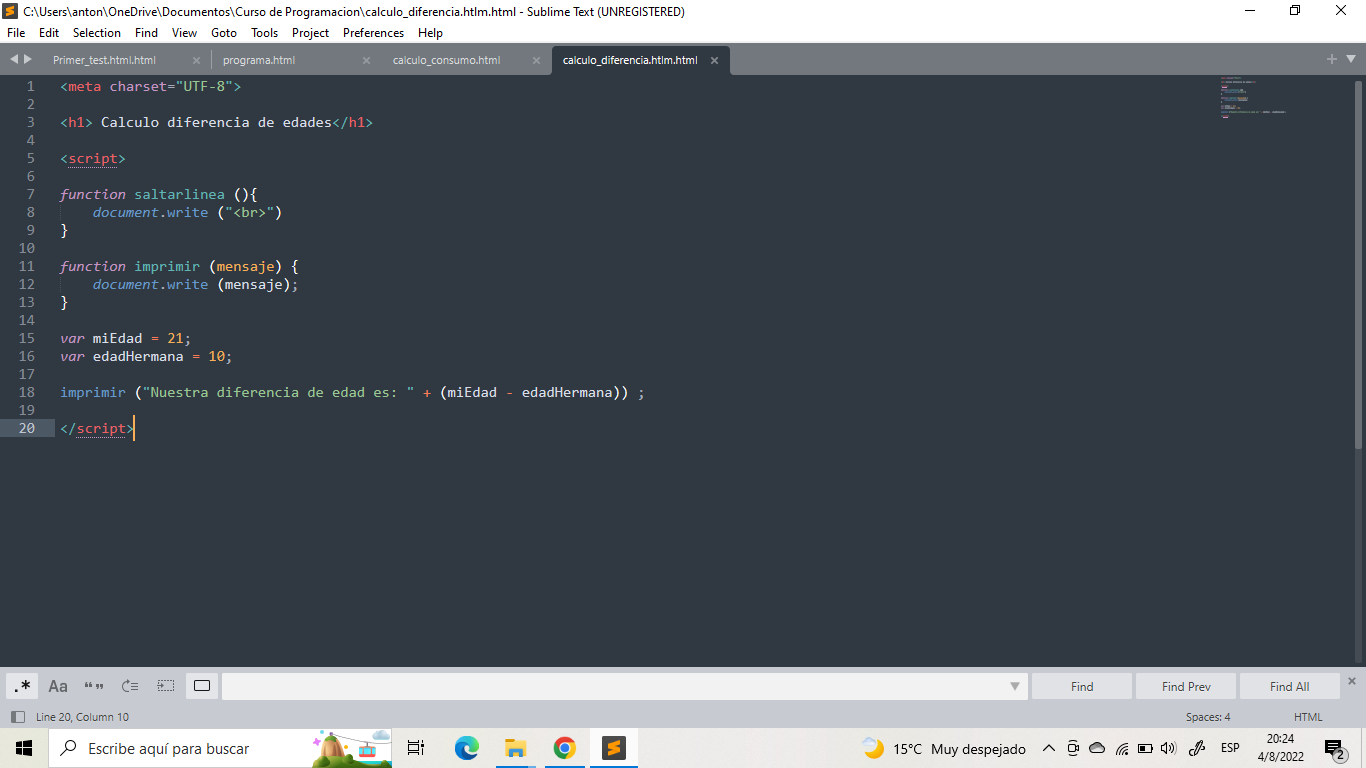The image size is (1366, 768).
Task: Toggle regular expression search mode
Action: coord(23,686)
